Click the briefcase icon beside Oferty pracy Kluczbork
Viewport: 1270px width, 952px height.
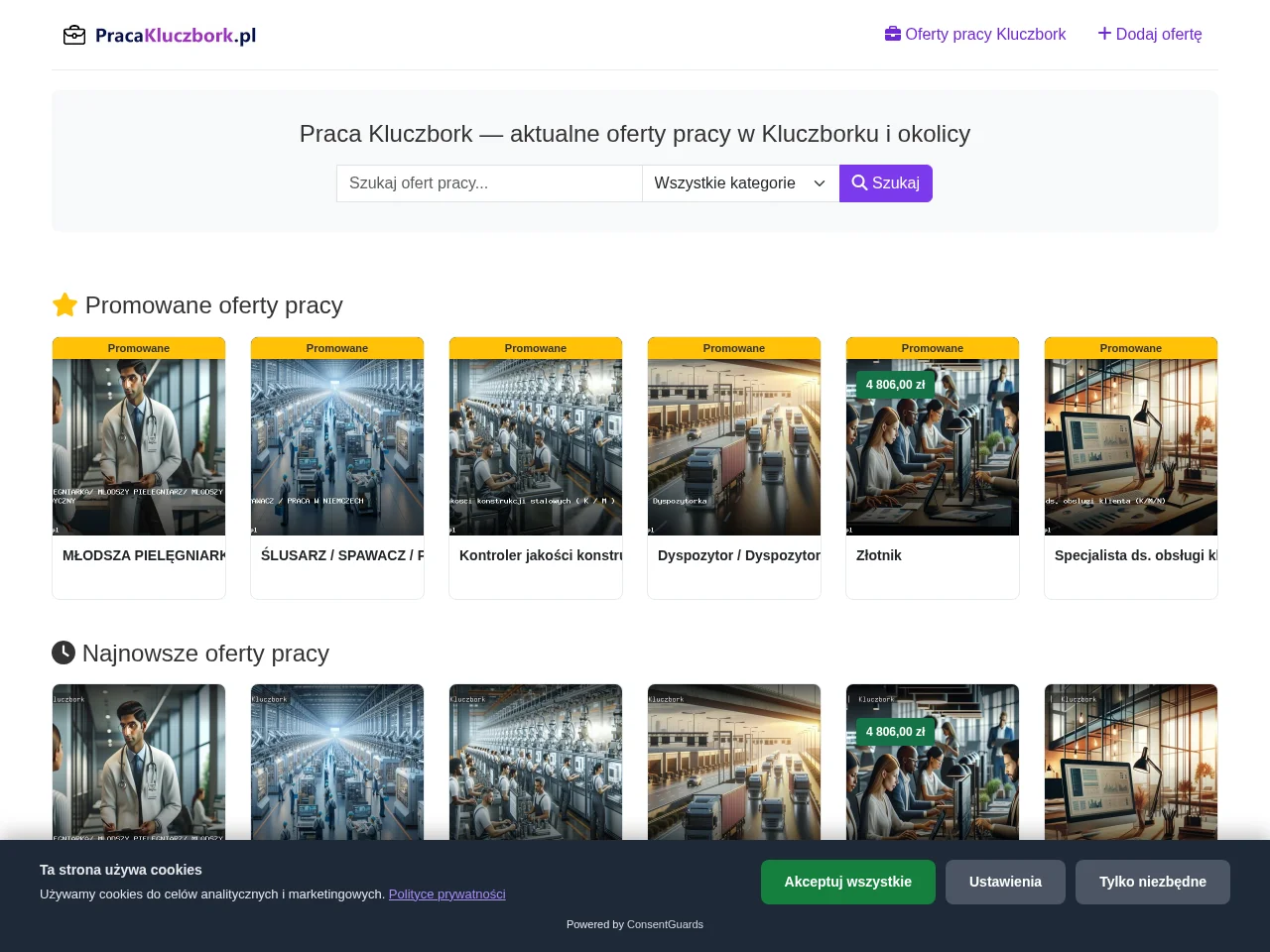[893, 34]
